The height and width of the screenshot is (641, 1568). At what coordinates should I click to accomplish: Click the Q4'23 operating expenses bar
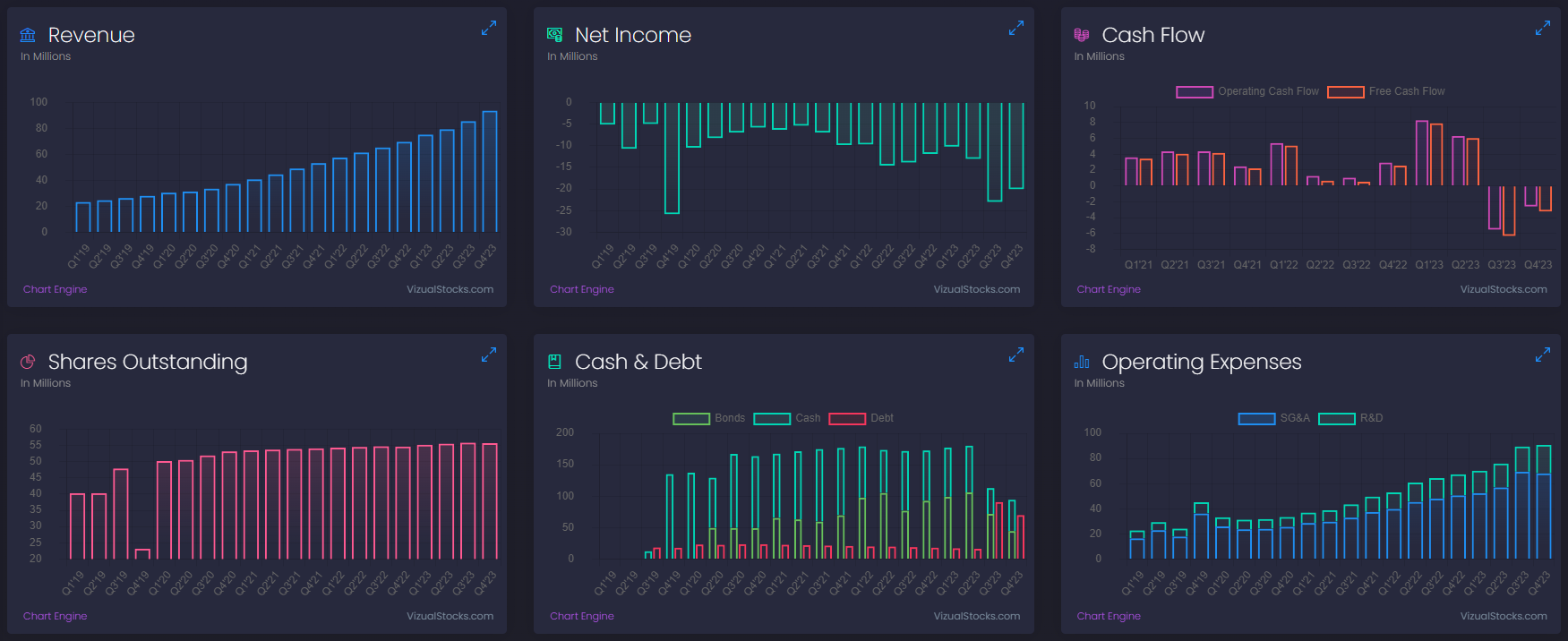1544,502
